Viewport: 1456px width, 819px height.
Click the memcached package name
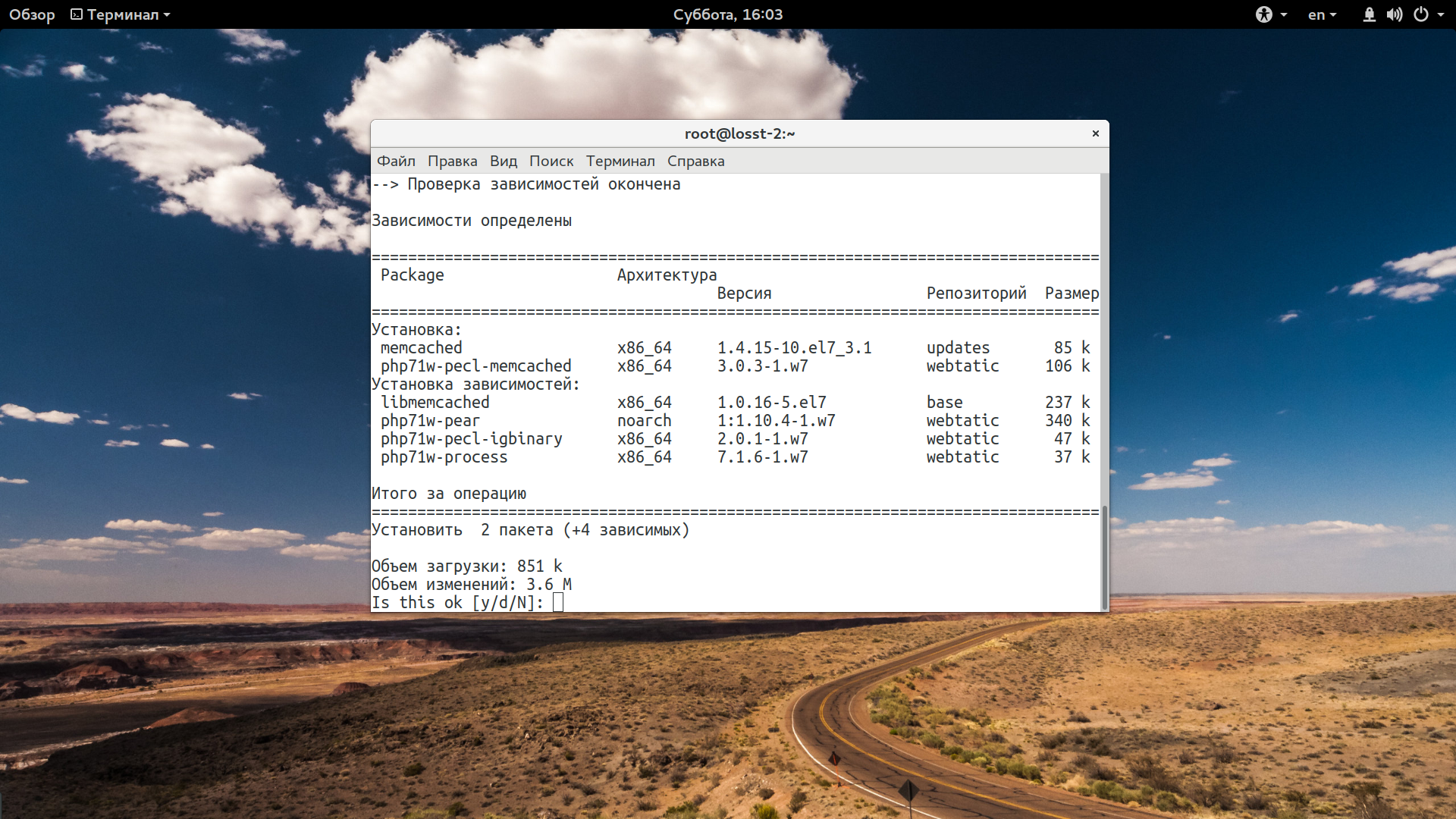(421, 347)
